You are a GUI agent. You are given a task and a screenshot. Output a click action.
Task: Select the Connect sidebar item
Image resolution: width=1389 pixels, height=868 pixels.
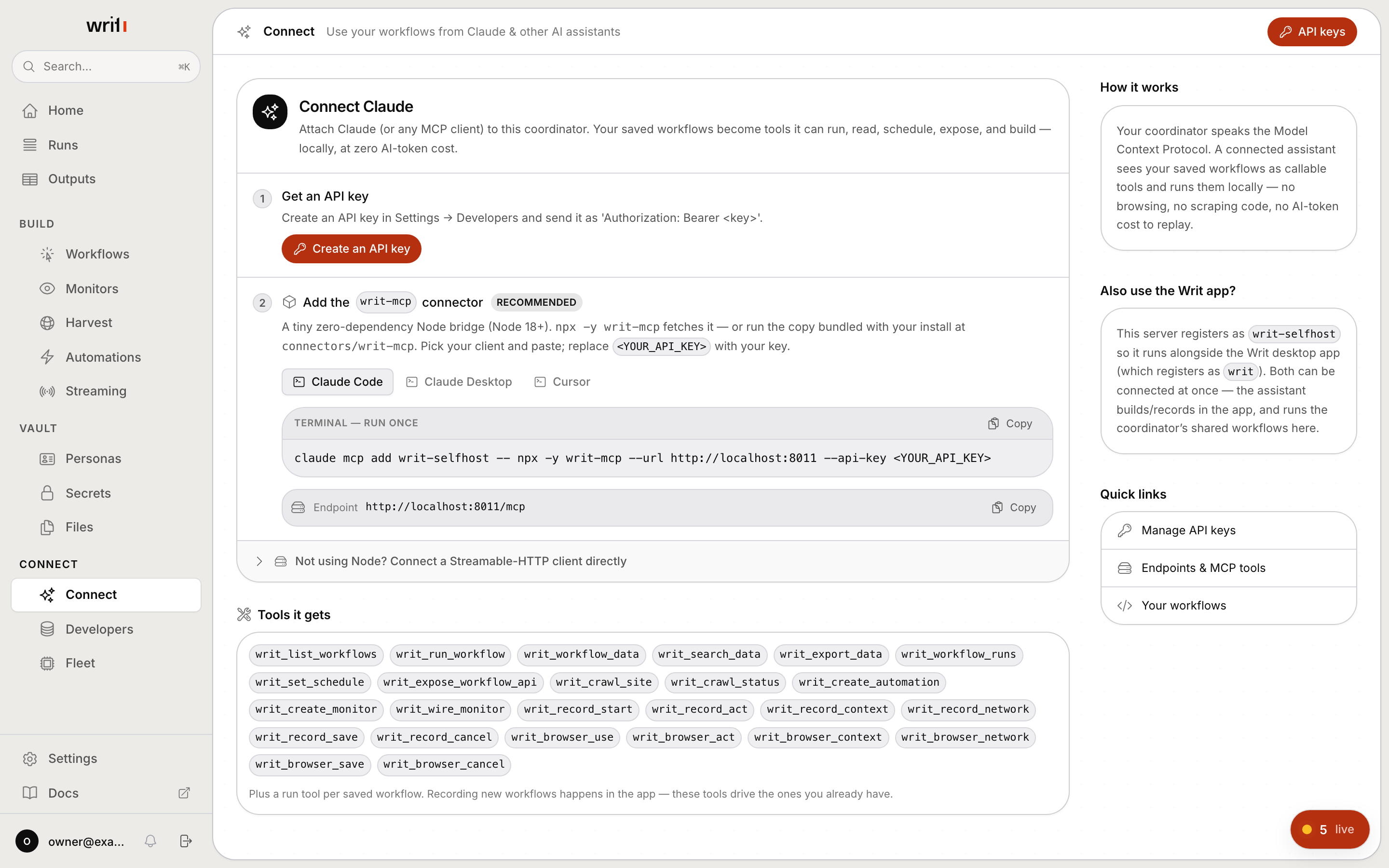(x=106, y=595)
